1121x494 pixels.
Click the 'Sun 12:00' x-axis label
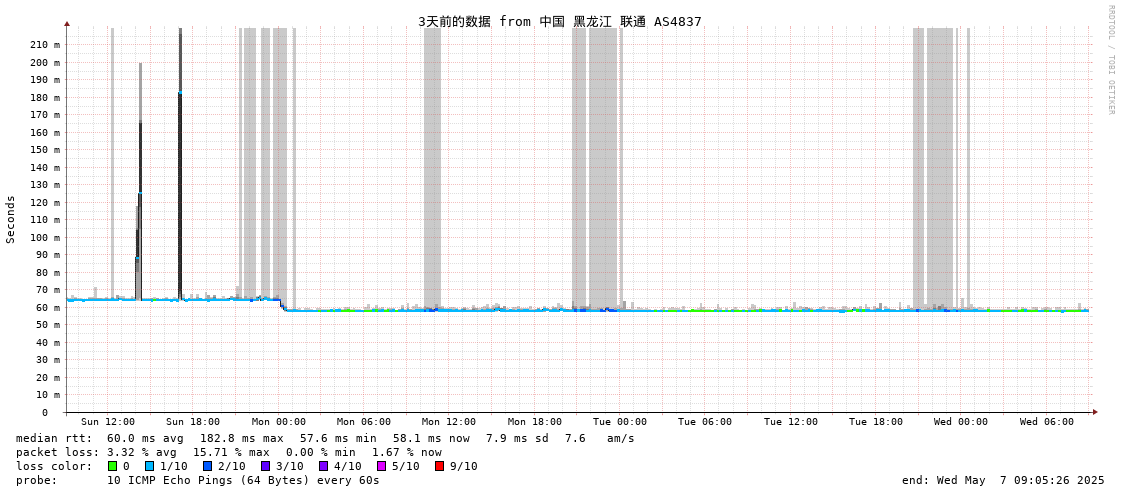click(x=108, y=422)
